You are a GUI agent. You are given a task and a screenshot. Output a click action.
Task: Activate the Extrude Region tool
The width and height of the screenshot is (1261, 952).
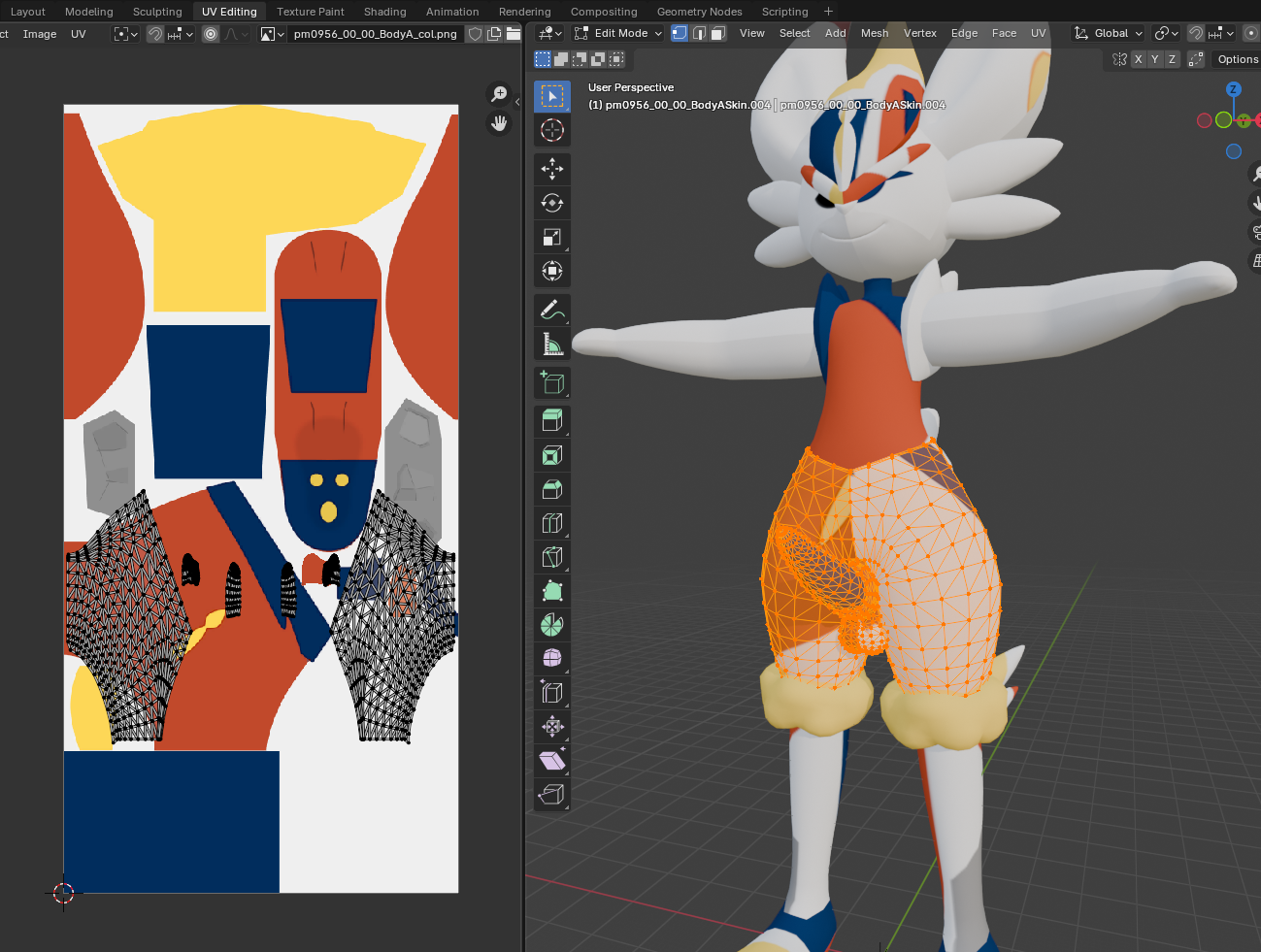[x=552, y=421]
